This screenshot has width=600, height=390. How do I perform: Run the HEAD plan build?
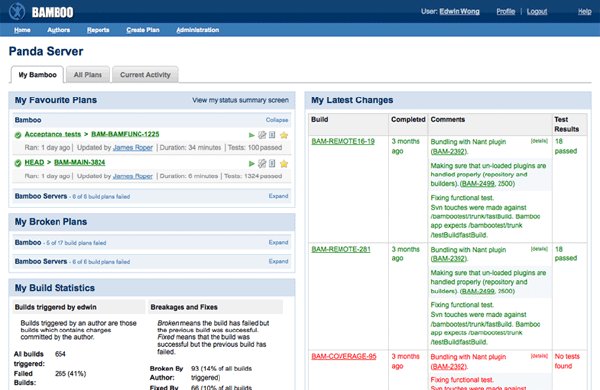(x=251, y=163)
